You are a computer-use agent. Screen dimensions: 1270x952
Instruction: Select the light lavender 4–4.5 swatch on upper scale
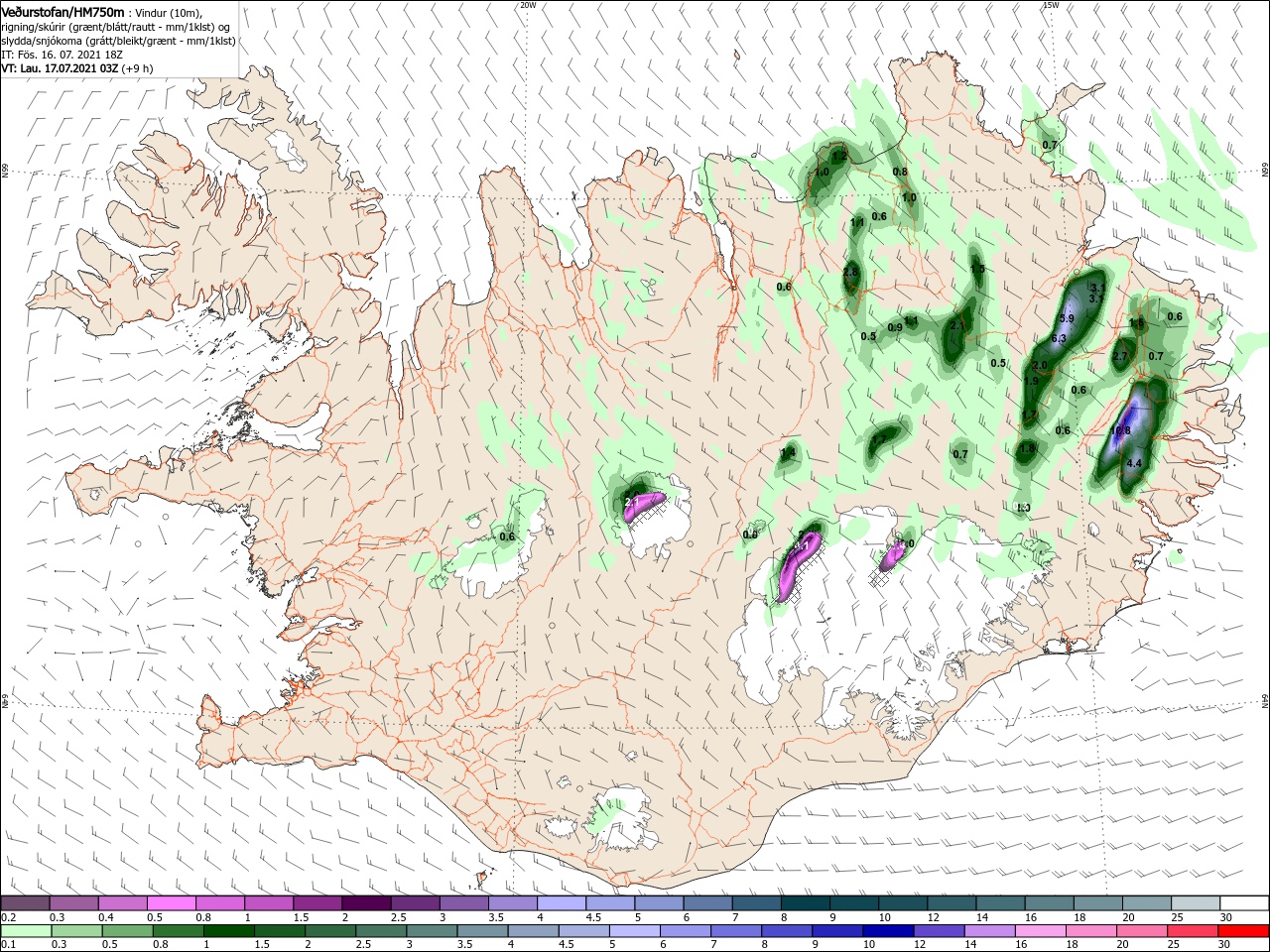(x=560, y=903)
